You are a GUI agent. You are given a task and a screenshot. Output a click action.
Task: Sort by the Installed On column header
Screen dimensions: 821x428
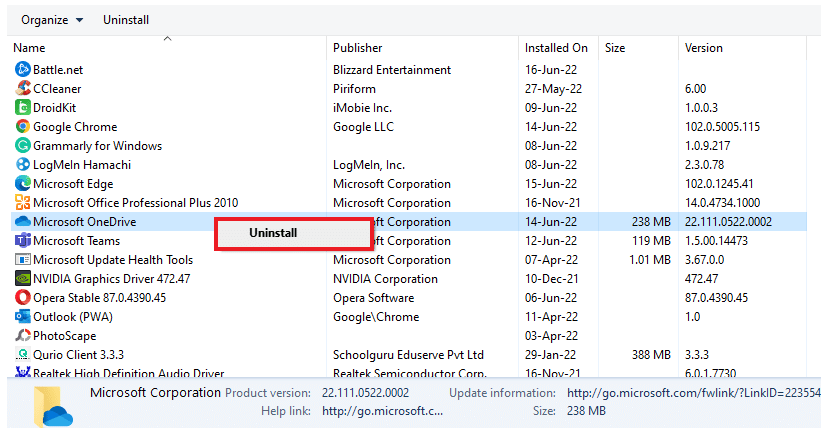coord(558,48)
